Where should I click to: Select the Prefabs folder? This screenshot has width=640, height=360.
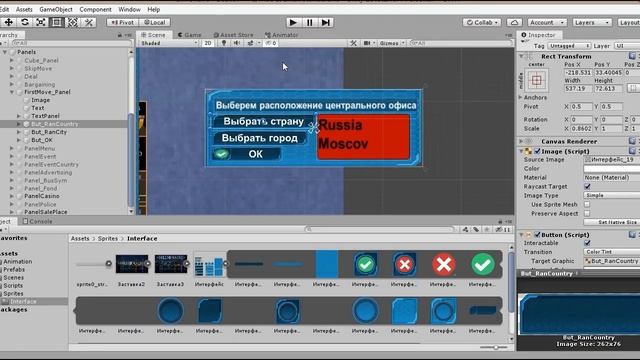click(14, 269)
